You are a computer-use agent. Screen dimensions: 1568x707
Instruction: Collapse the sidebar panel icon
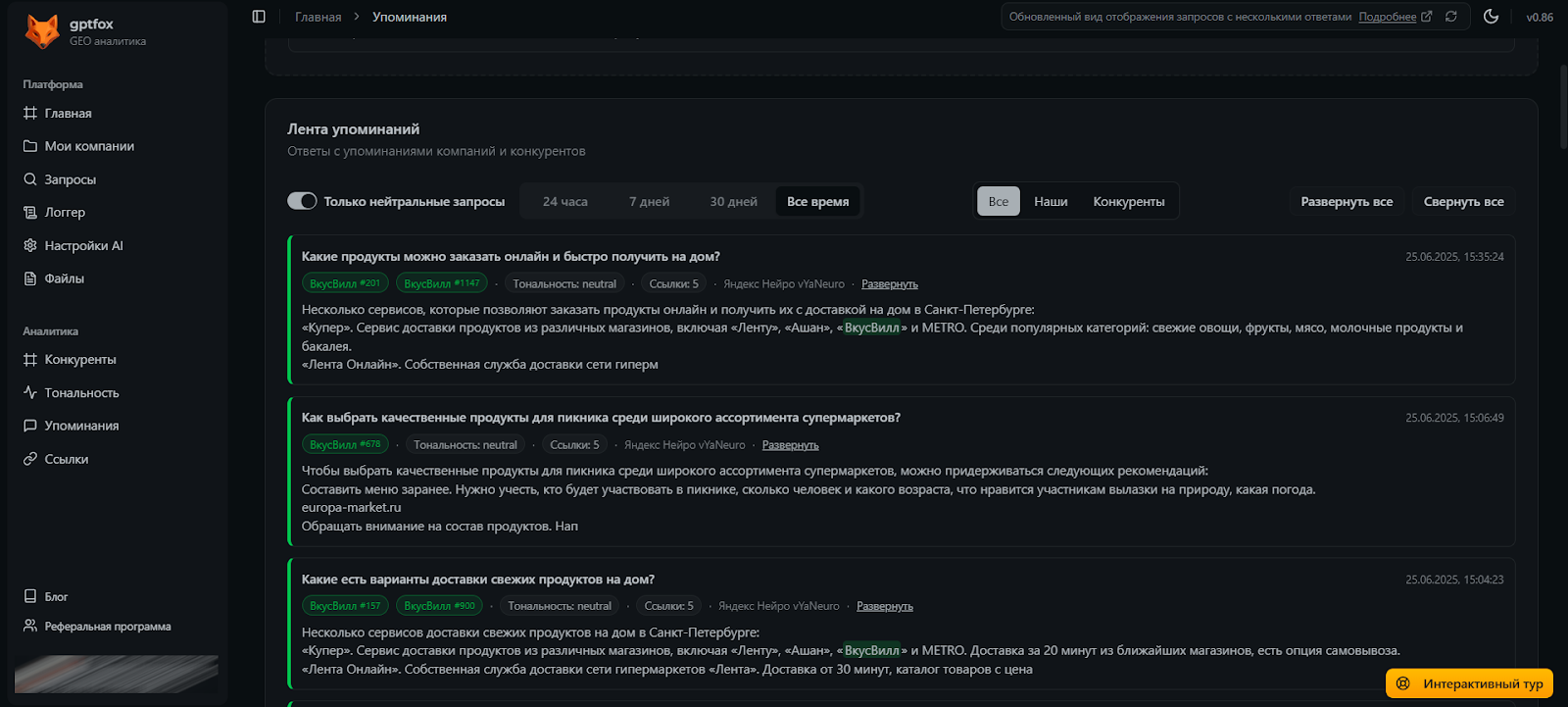tap(259, 17)
